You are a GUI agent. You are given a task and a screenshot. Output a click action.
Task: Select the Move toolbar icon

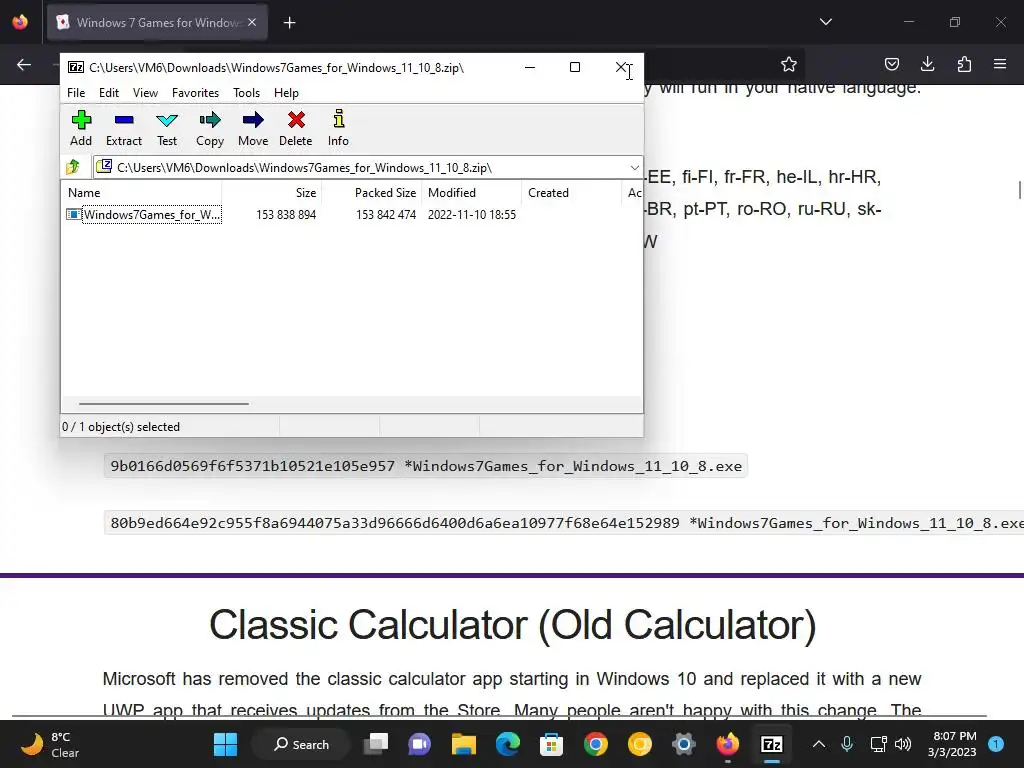point(253,128)
